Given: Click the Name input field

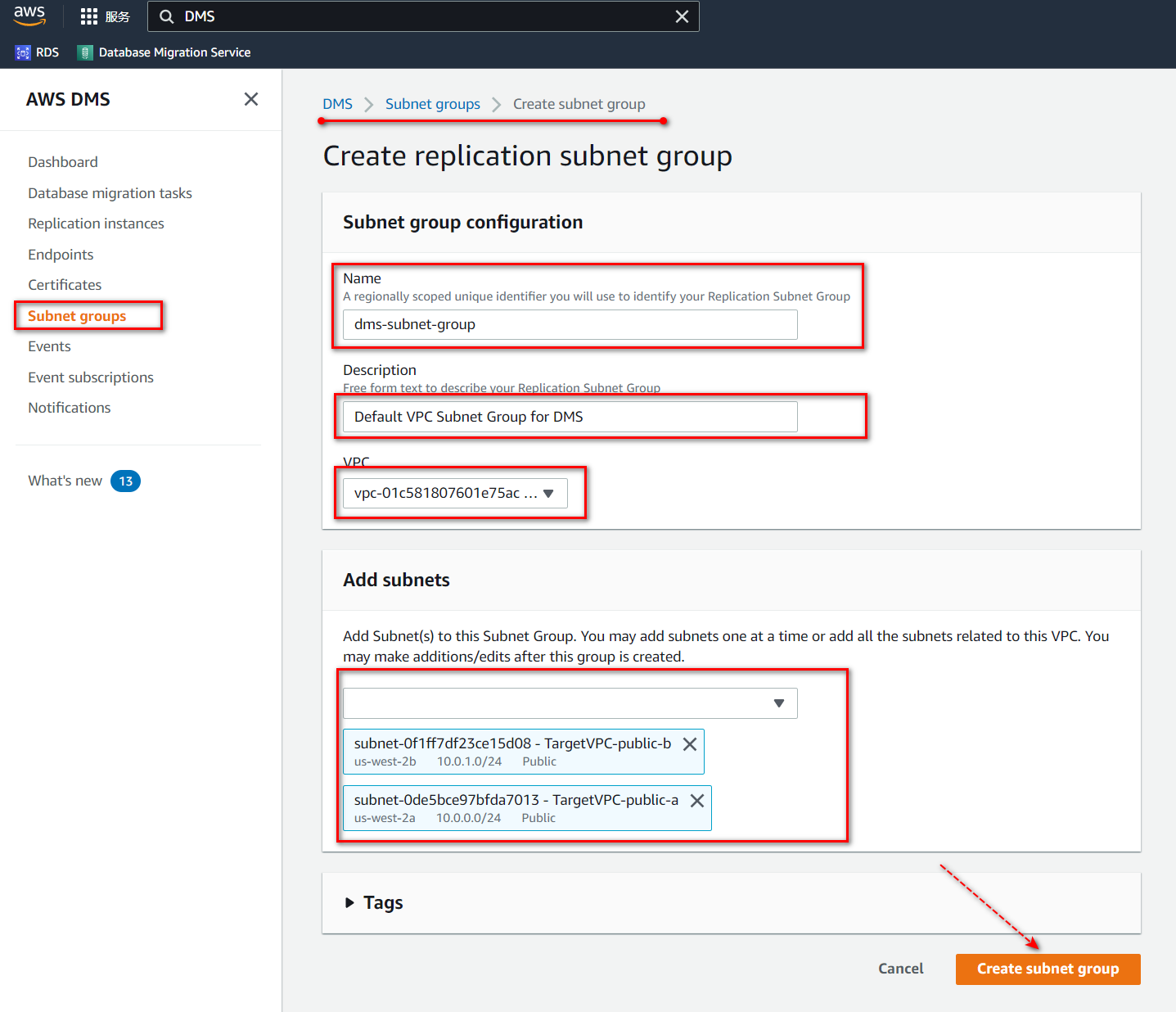Looking at the screenshot, I should (x=570, y=324).
